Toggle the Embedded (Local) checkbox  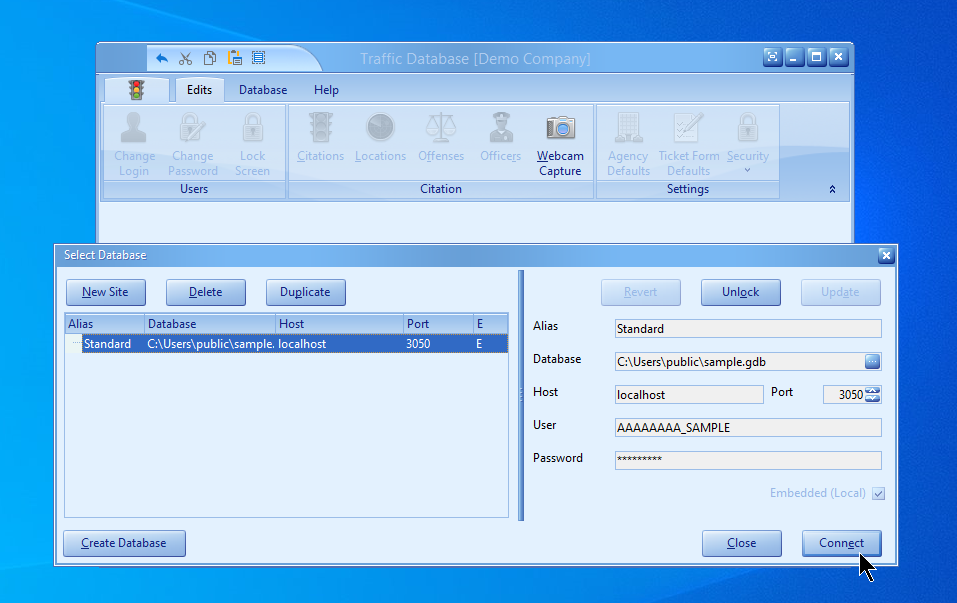pos(878,493)
